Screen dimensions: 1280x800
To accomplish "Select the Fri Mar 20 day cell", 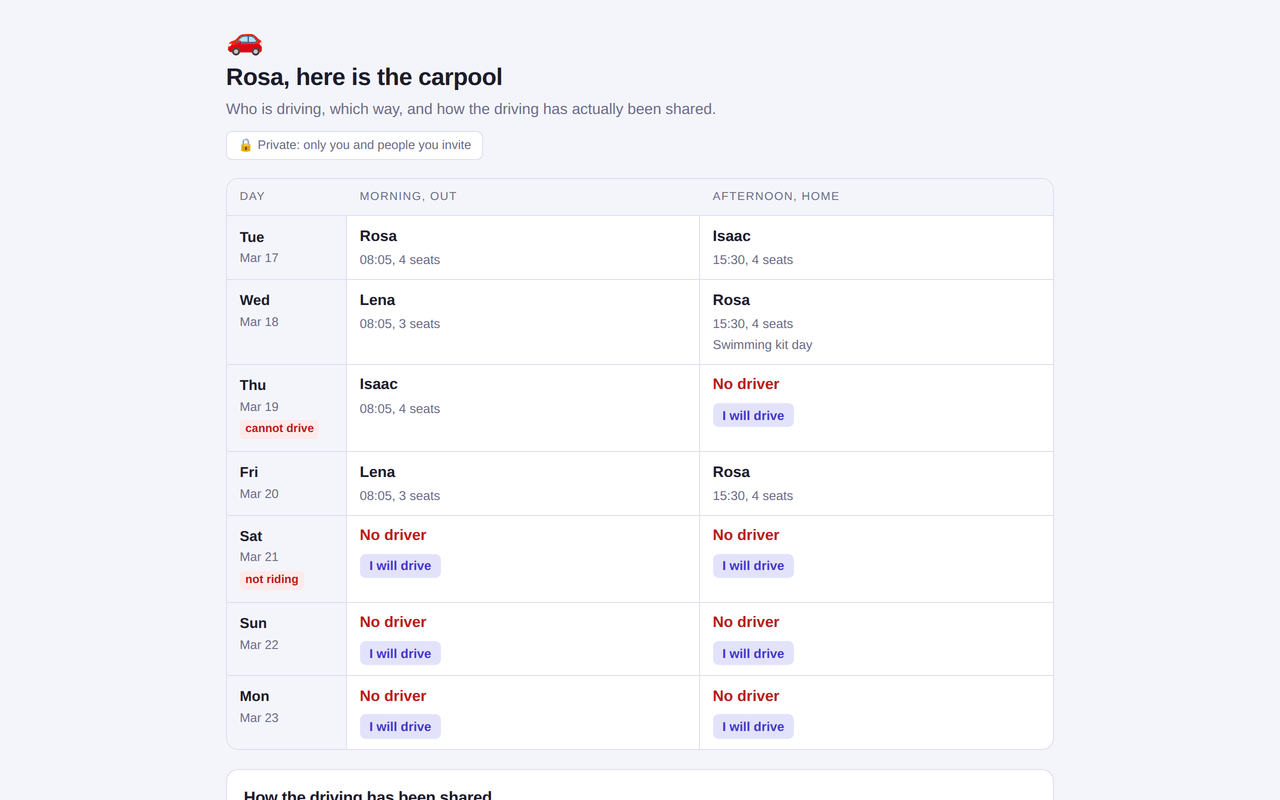I will [x=287, y=483].
